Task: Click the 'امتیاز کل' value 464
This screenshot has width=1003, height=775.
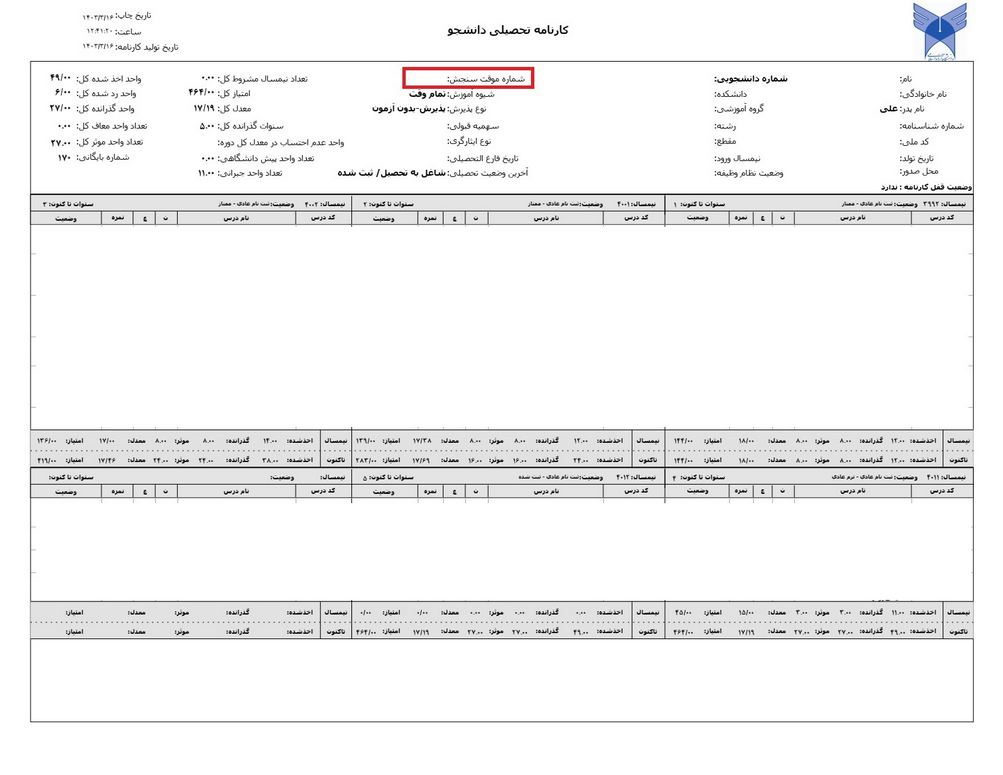Action: tap(203, 93)
